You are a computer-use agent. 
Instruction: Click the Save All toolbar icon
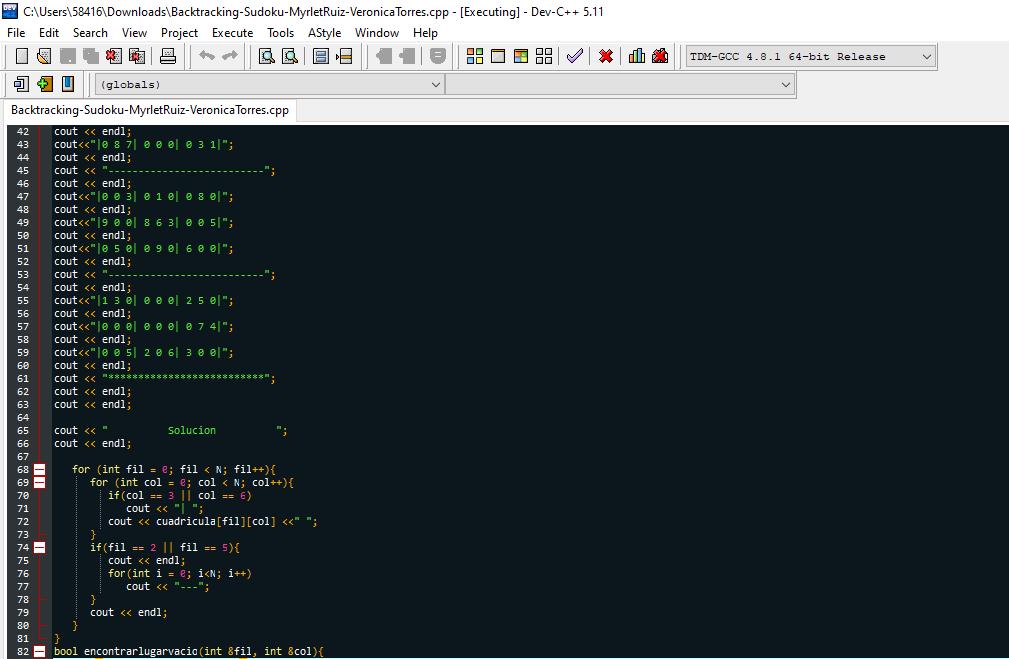click(x=91, y=57)
